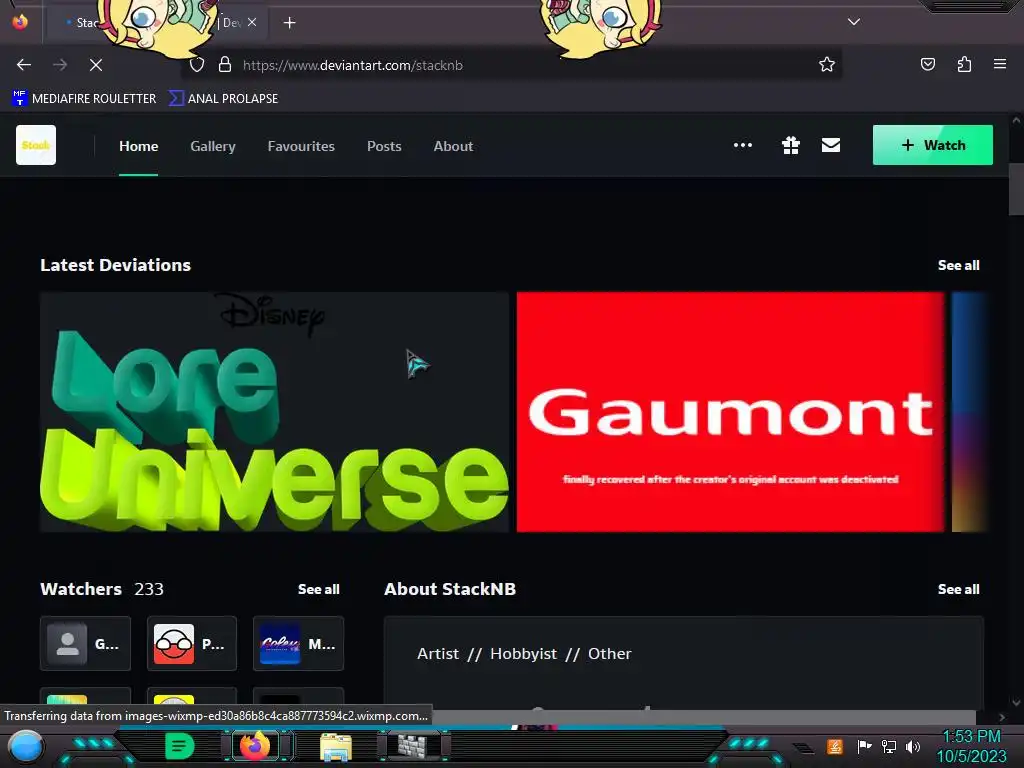Open the three-dot more options menu
The image size is (1024, 768).
pos(743,145)
